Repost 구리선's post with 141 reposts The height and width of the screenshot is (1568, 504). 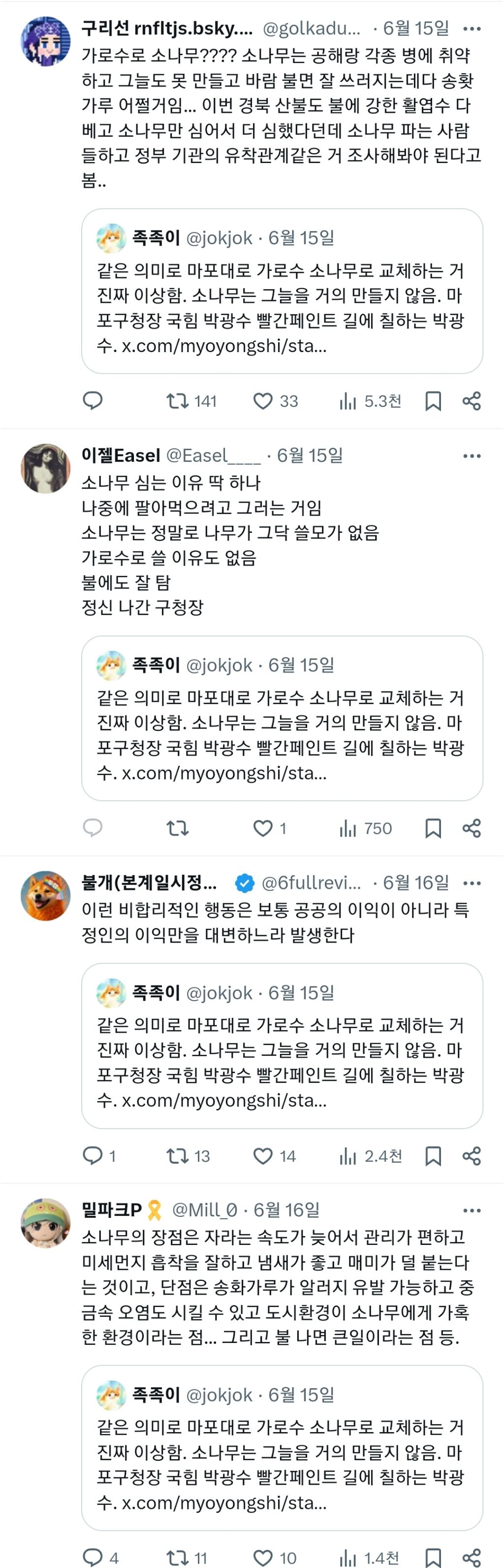click(191, 400)
